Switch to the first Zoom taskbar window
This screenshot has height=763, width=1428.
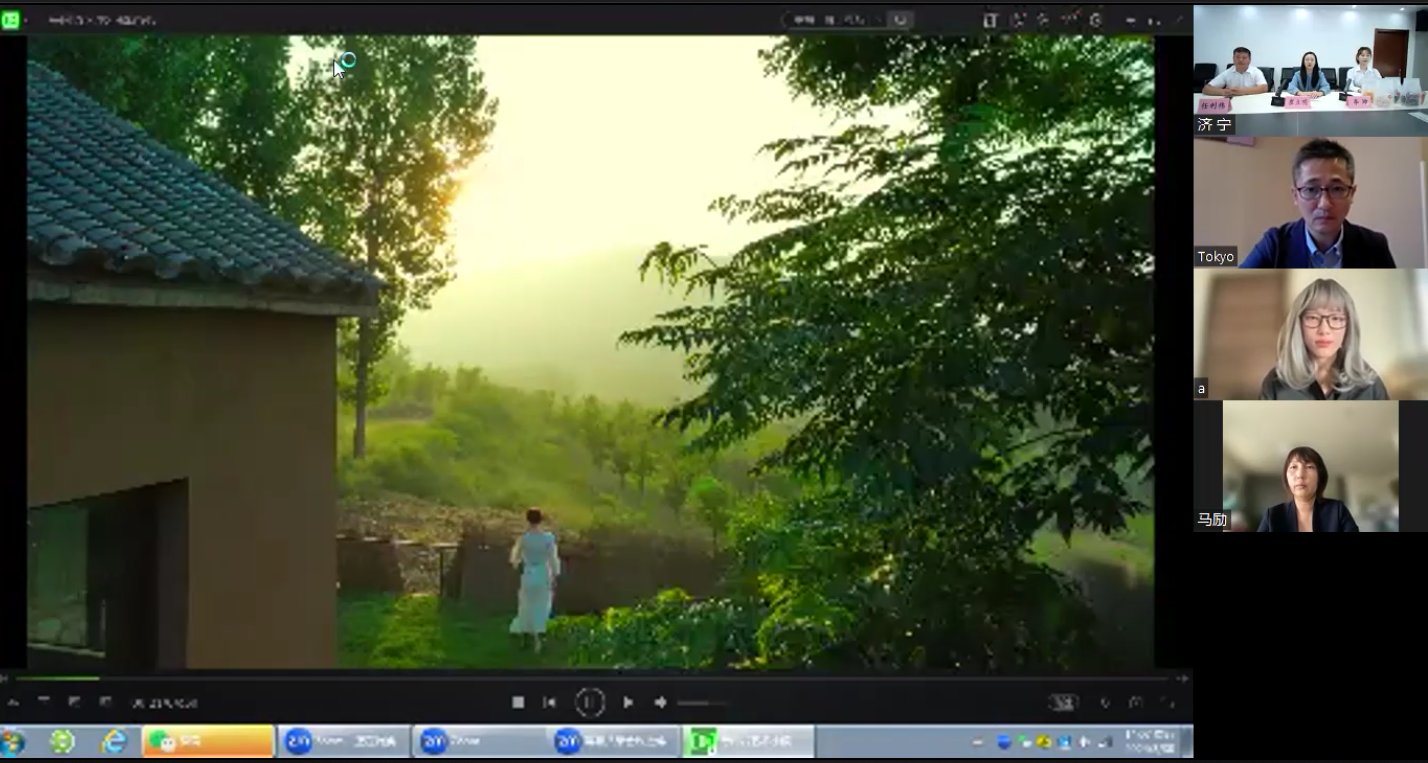343,742
